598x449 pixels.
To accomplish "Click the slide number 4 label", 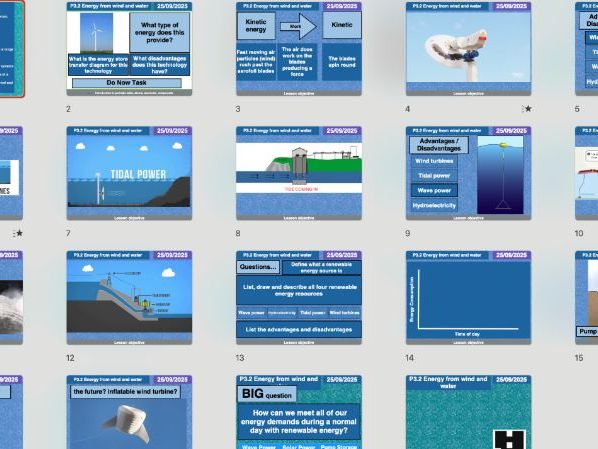I will coord(408,109).
